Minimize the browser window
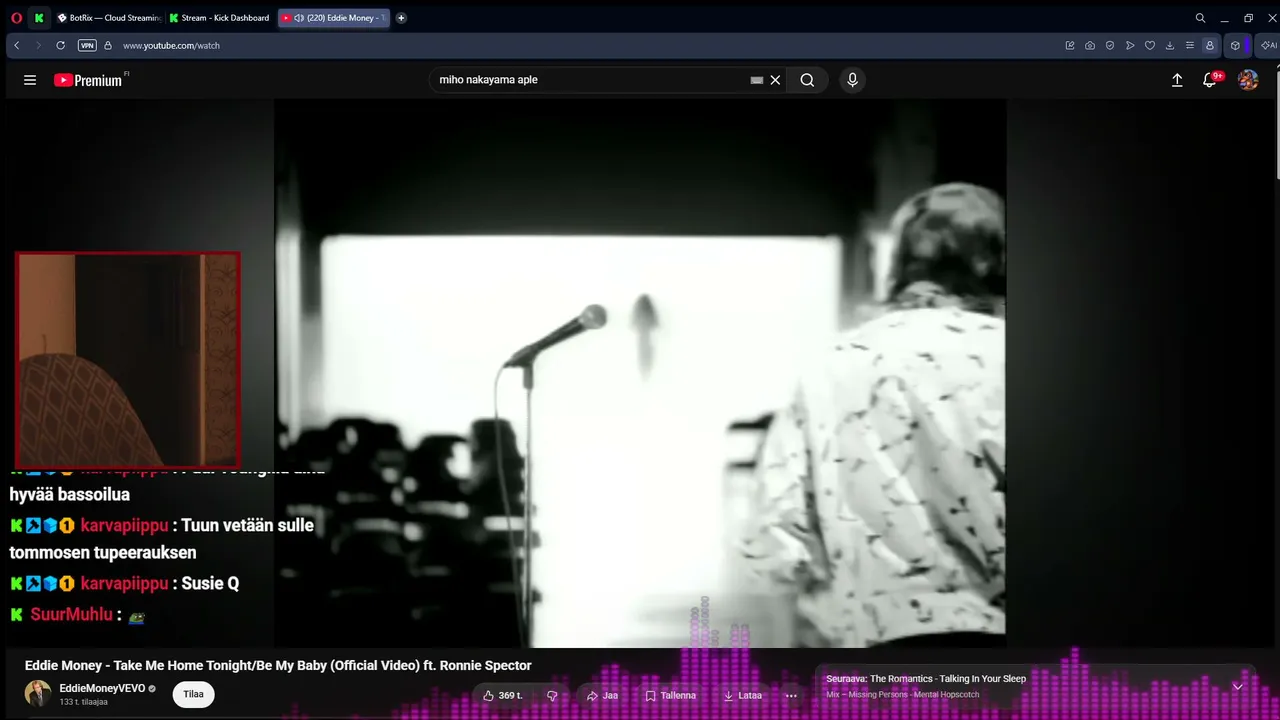 tap(1224, 18)
